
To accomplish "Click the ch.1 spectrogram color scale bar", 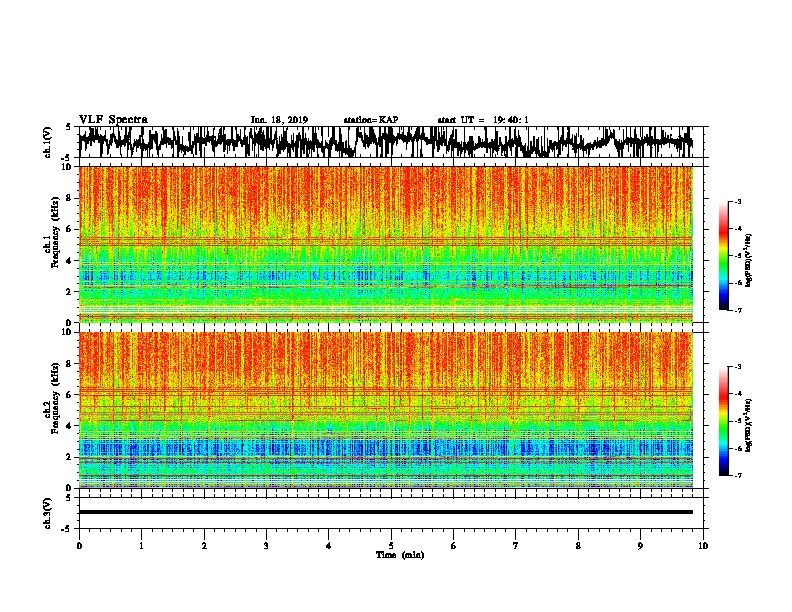I will tap(723, 256).
